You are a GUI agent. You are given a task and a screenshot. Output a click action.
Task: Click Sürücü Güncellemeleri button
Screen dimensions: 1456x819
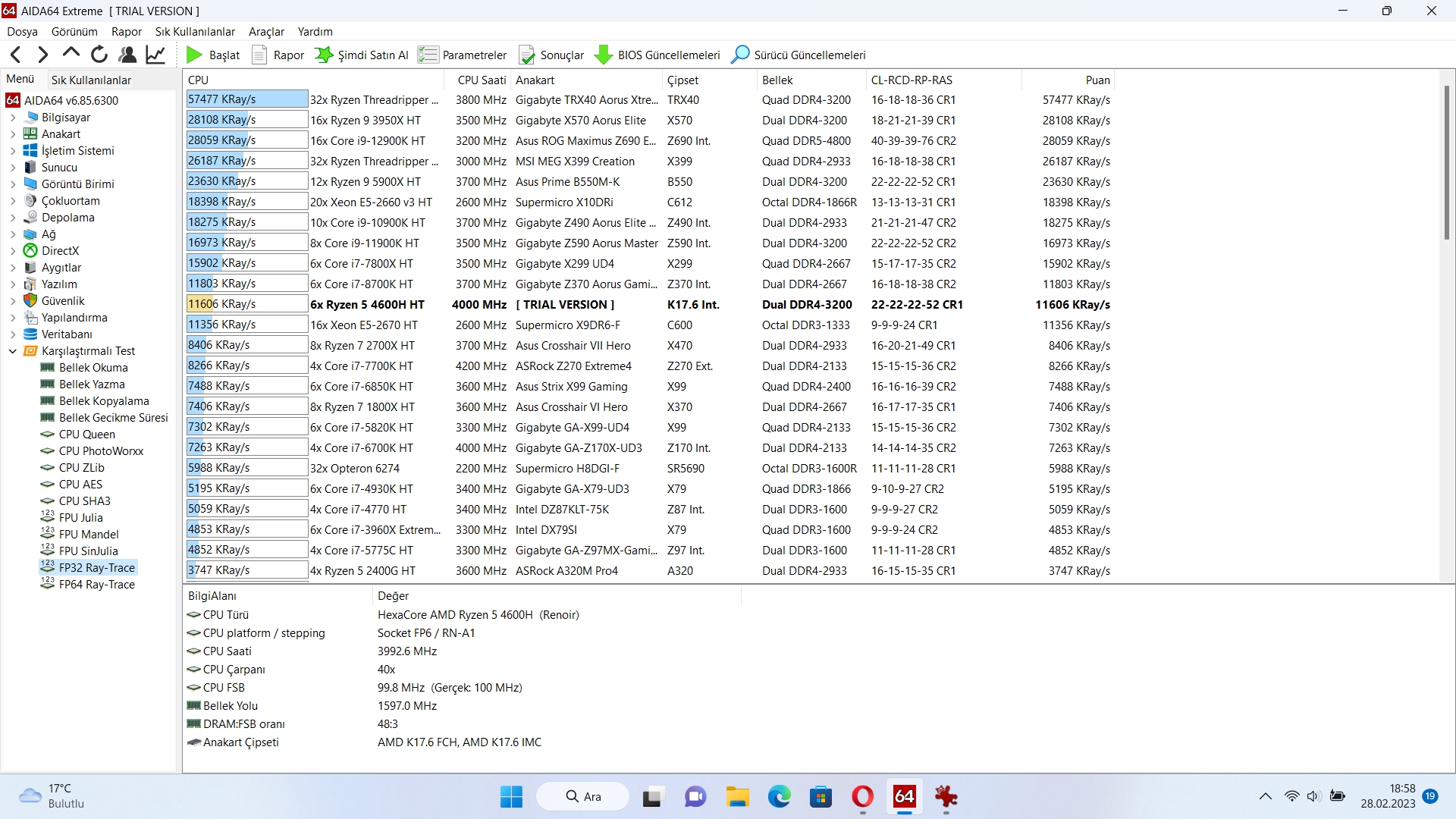tap(799, 55)
